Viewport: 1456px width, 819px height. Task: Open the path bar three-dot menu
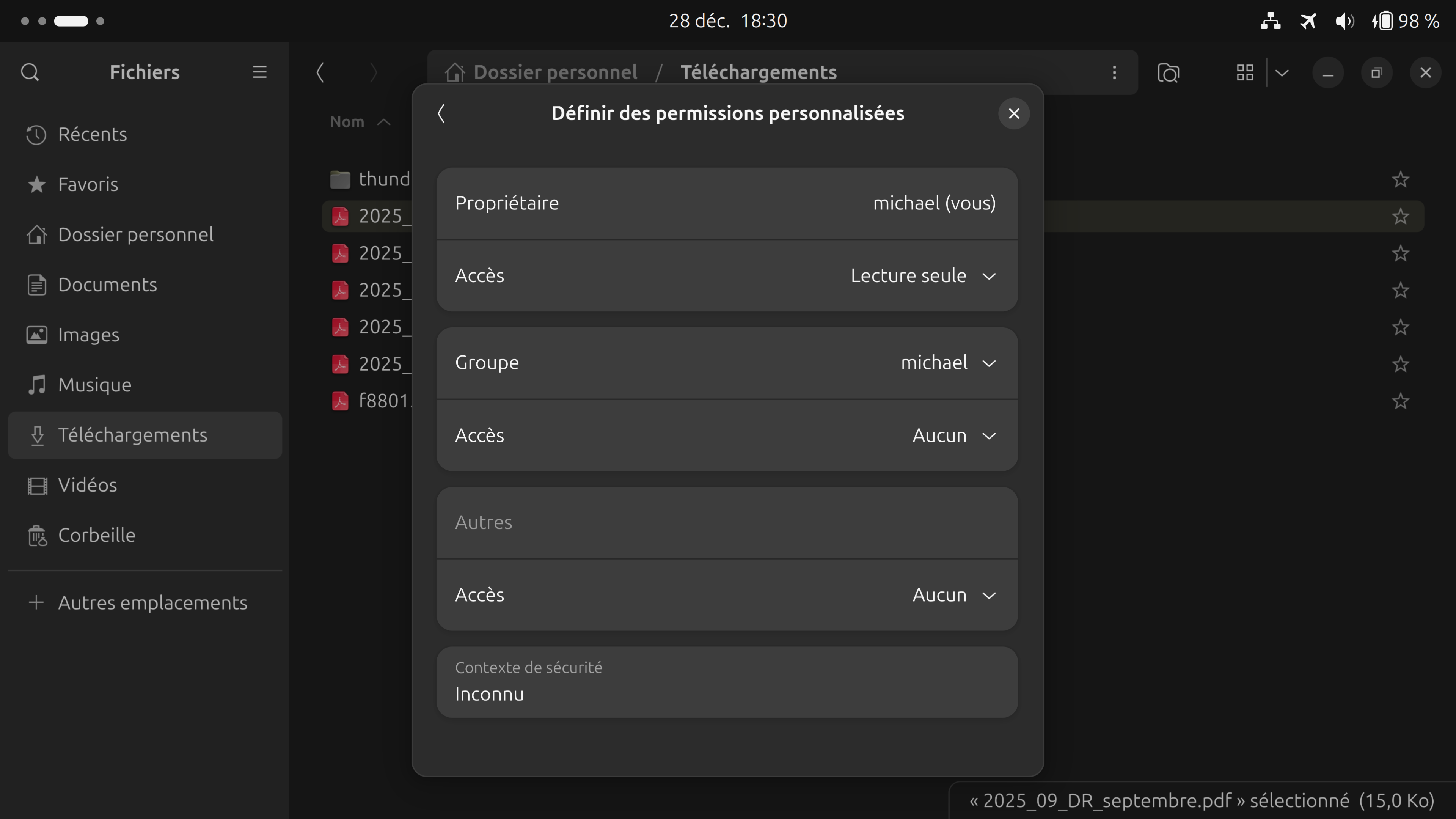pos(1114,72)
